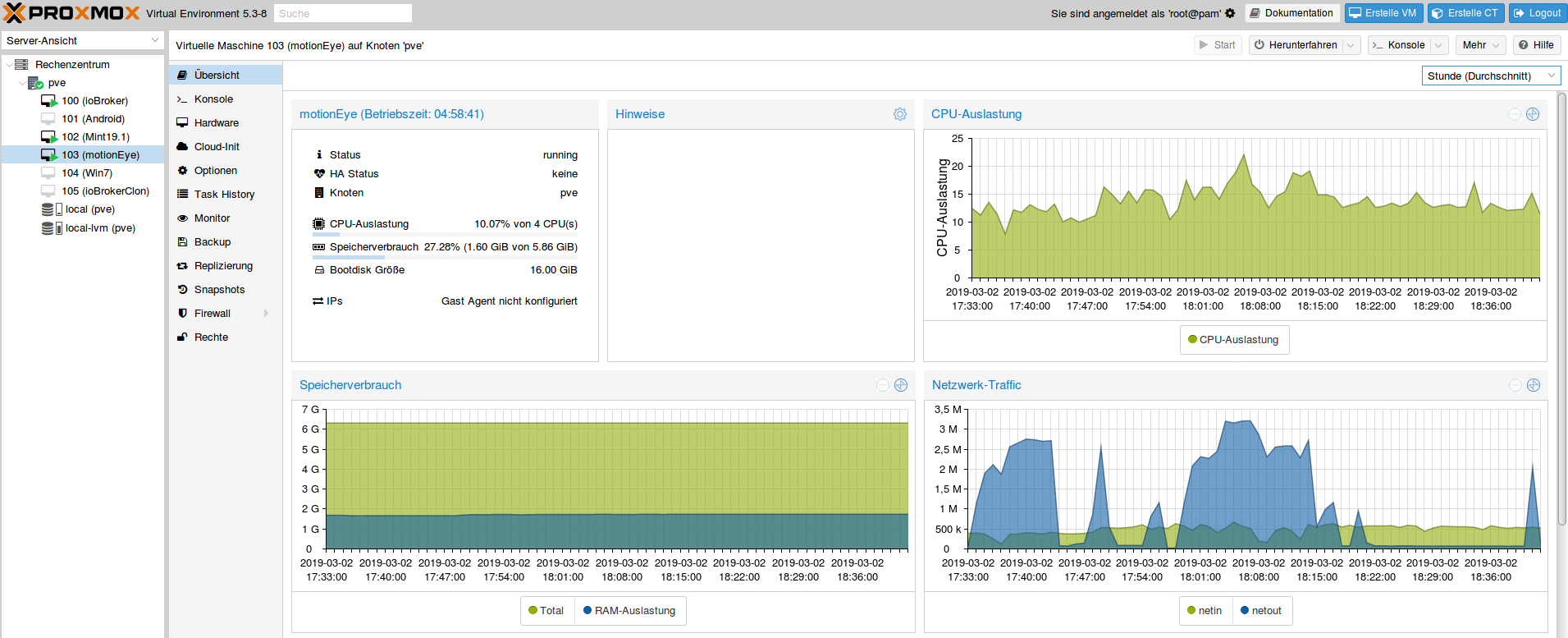Open the Herunterfahren split-button arrow
Image resolution: width=1568 pixels, height=638 pixels.
pos(1351,45)
